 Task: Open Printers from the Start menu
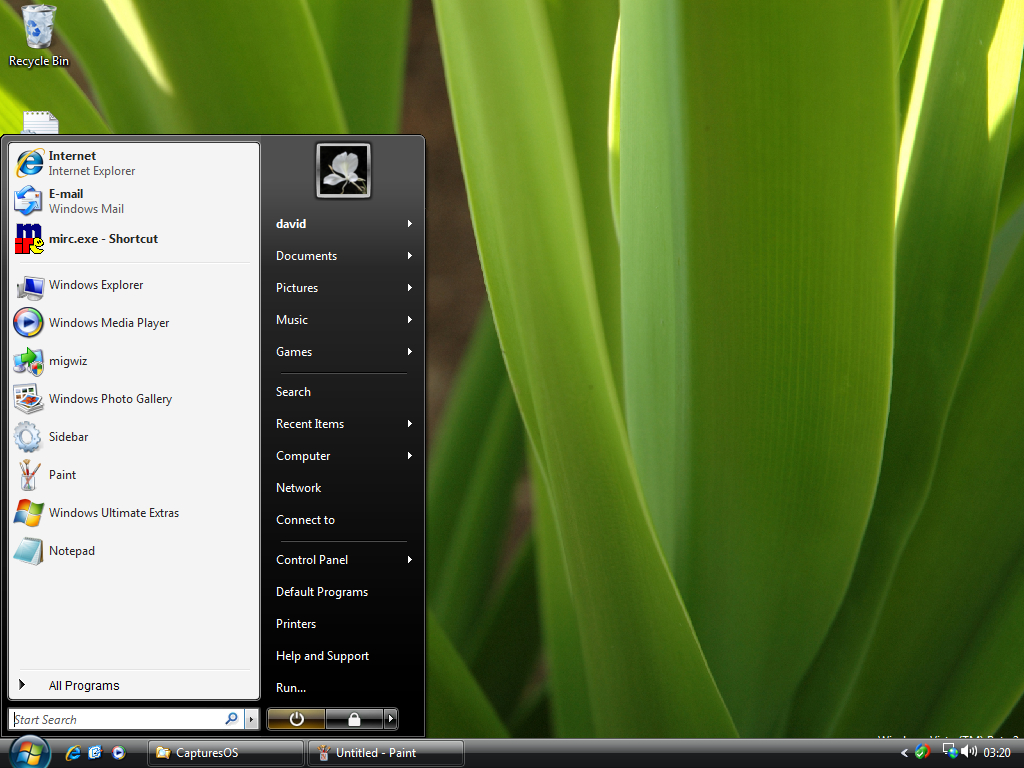coord(344,624)
